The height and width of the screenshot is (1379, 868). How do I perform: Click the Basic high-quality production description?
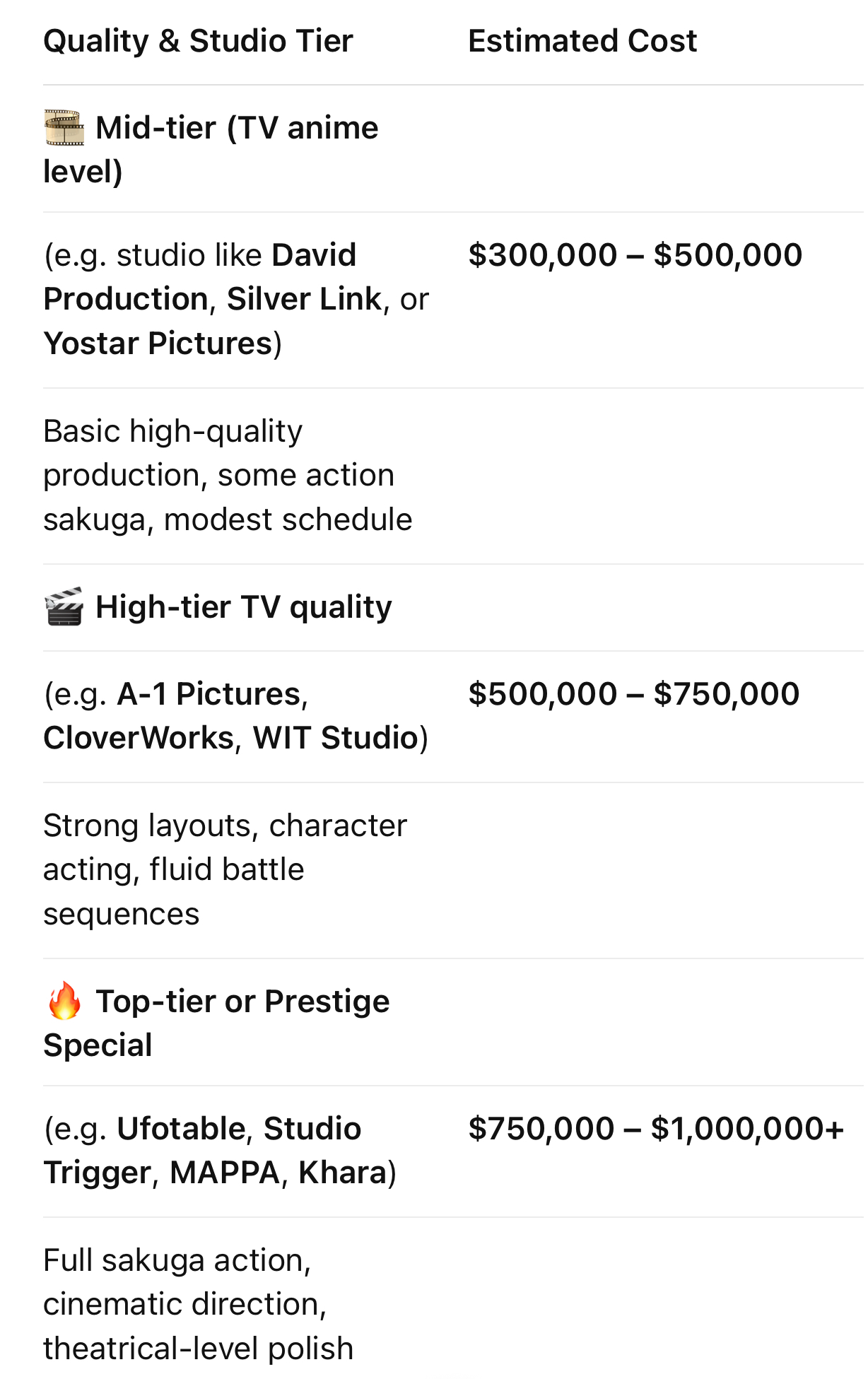228,476
